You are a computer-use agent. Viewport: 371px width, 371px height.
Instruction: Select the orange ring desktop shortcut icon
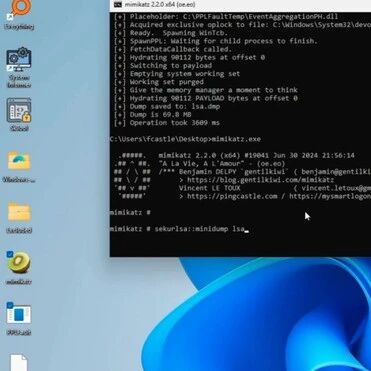pyautogui.click(x=20, y=8)
